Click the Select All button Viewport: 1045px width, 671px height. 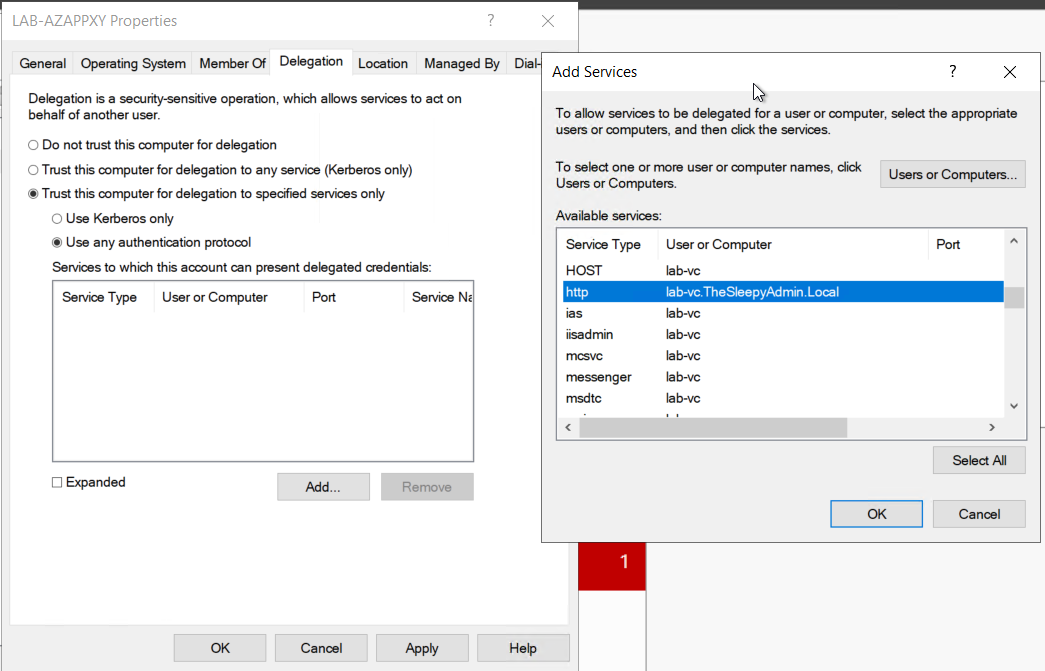(x=978, y=460)
